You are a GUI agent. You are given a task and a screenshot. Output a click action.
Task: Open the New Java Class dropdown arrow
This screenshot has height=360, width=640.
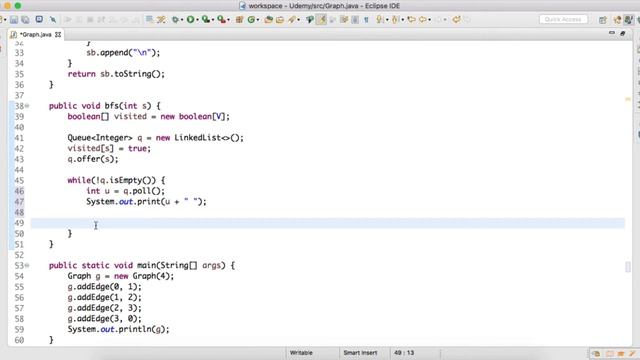pyautogui.click(x=258, y=20)
